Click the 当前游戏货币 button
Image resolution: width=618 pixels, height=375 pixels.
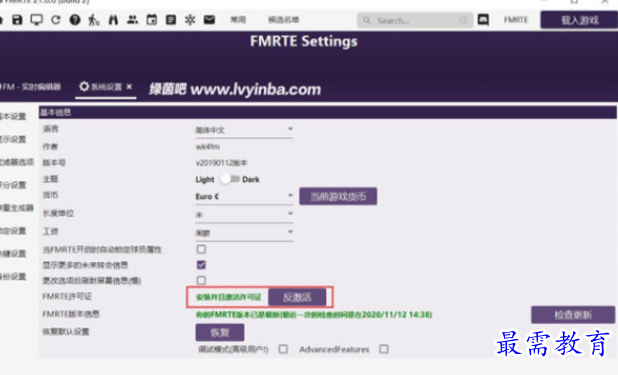pos(338,196)
